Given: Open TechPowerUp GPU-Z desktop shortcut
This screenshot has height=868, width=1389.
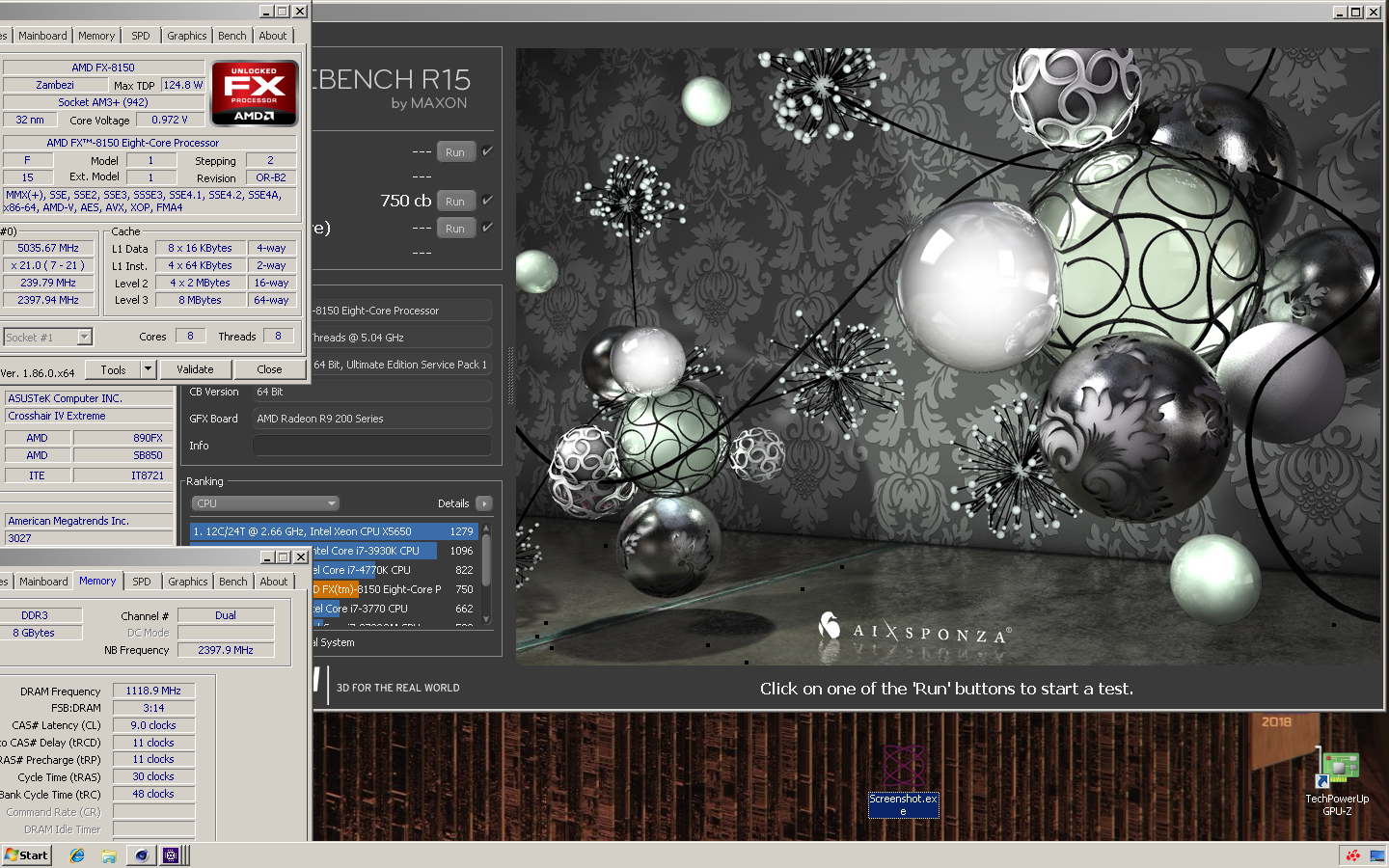Looking at the screenshot, I should pos(1337,783).
